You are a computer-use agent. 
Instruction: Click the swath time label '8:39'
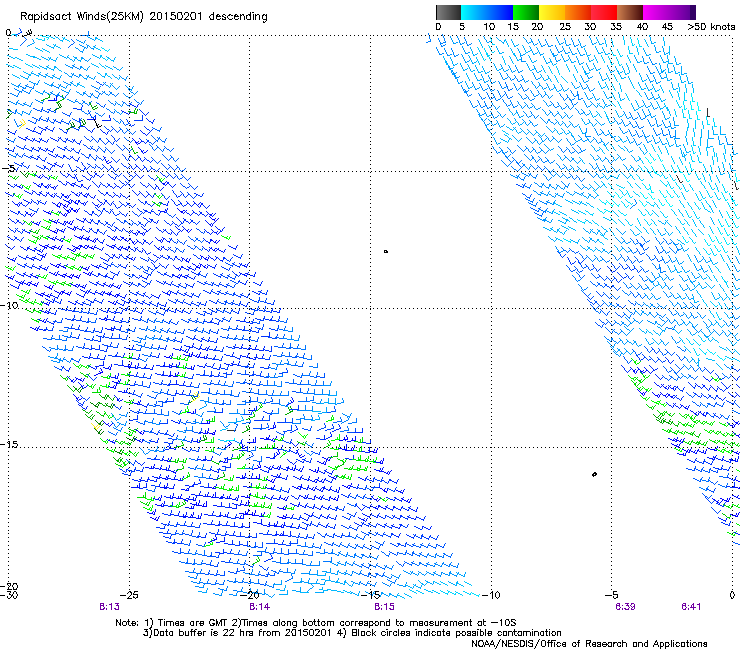pyautogui.click(x=625, y=607)
